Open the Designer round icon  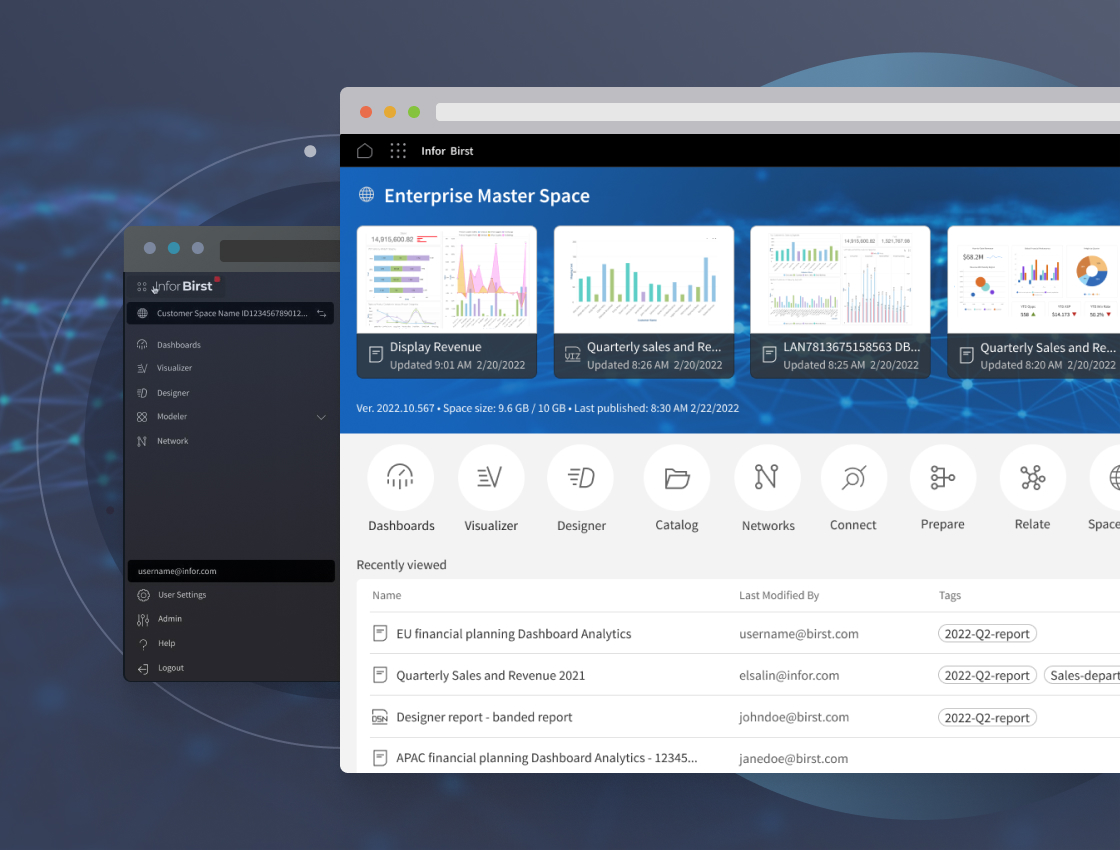coord(581,477)
